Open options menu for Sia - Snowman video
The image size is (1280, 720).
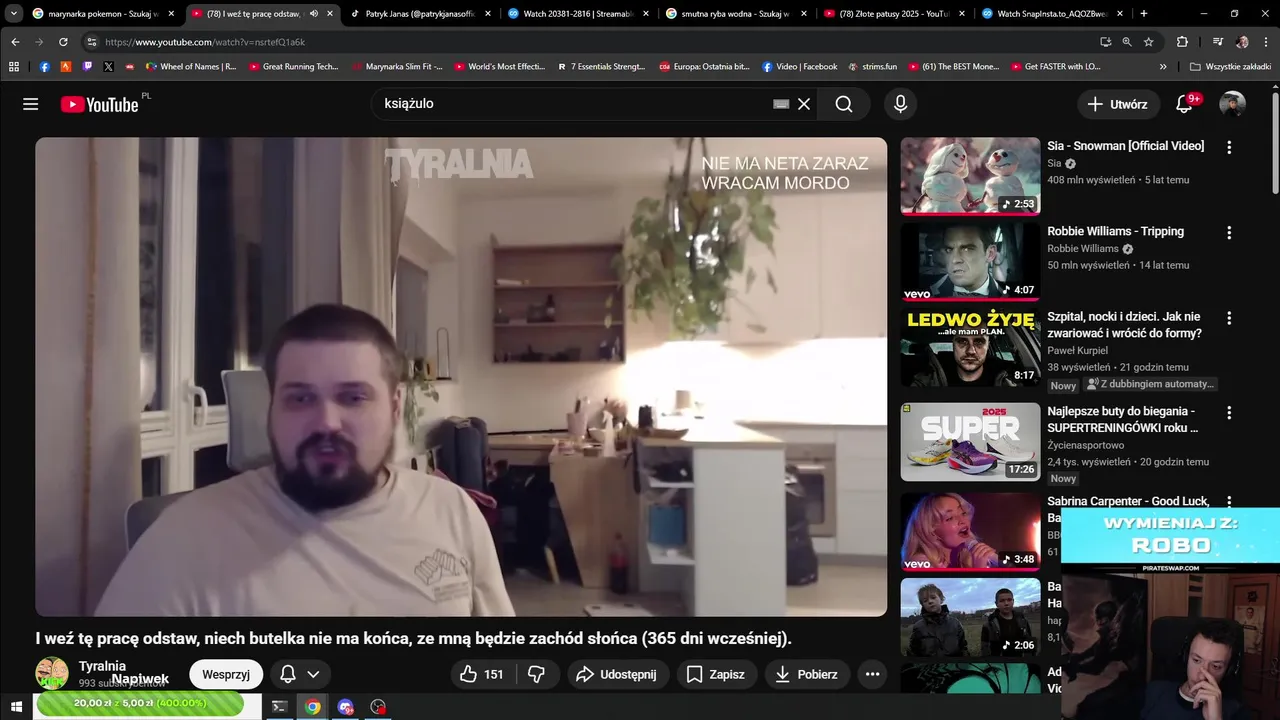click(1229, 147)
